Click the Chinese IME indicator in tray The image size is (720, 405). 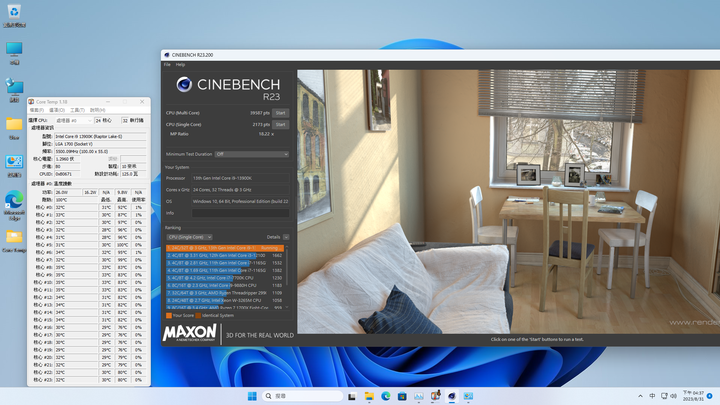(652, 396)
